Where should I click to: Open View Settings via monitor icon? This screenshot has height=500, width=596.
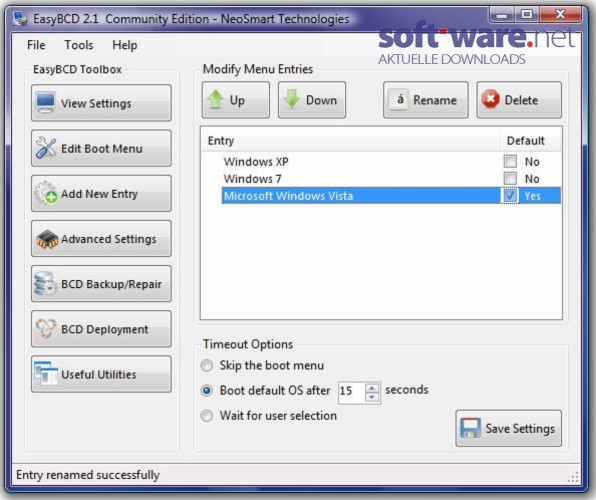(46, 103)
